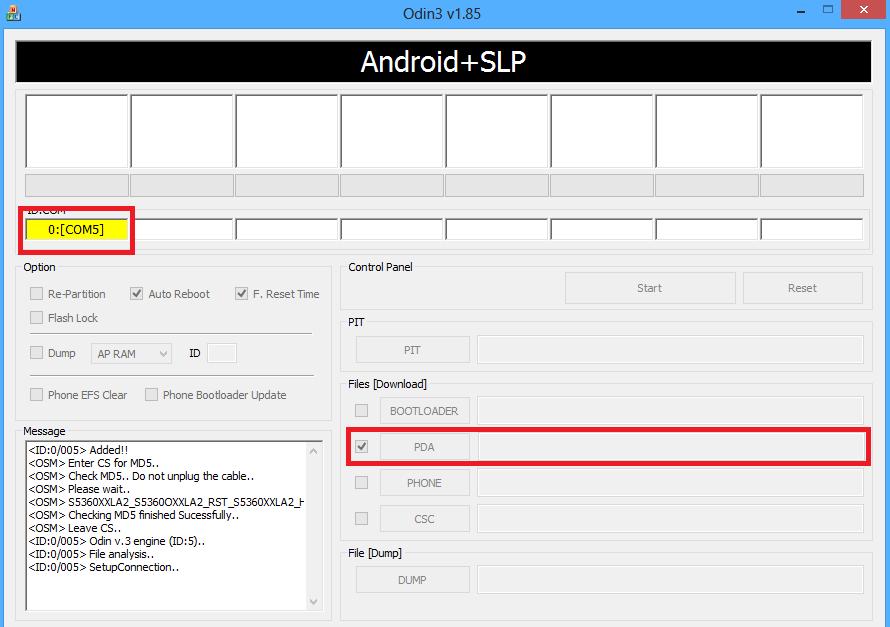Click the CSC browse button
The height and width of the screenshot is (627, 890).
[x=425, y=519]
